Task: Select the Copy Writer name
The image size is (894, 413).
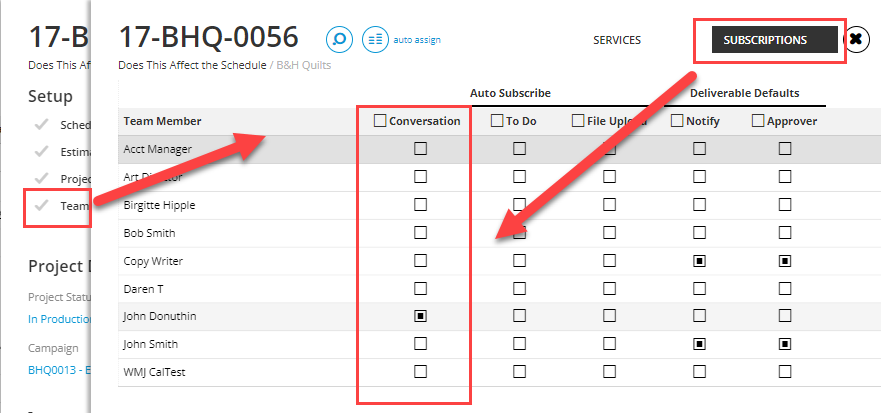Action: [153, 261]
